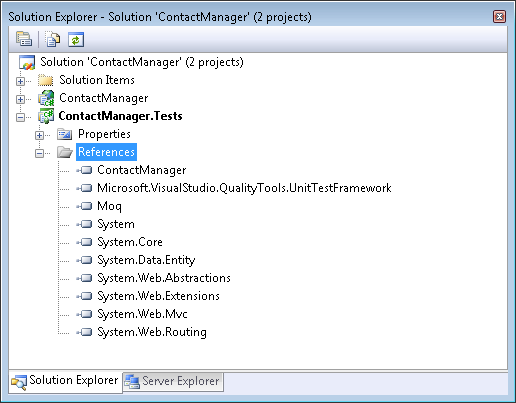Click the Moq reference icon
This screenshot has width=516, height=403.
point(84,206)
